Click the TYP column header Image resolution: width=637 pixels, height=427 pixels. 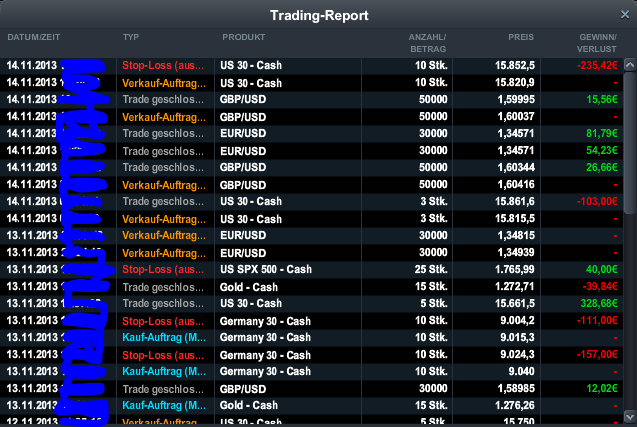(x=131, y=37)
